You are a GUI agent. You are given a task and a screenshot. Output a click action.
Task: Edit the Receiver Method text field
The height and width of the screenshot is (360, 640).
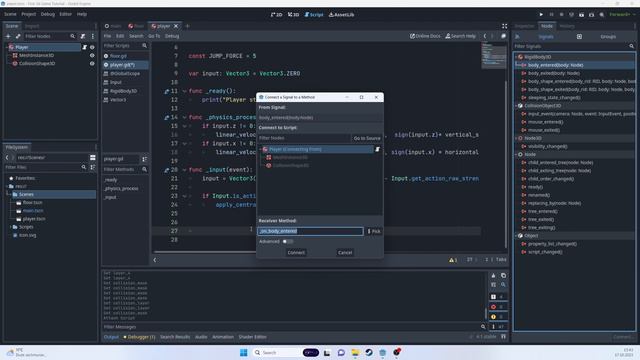[310, 231]
